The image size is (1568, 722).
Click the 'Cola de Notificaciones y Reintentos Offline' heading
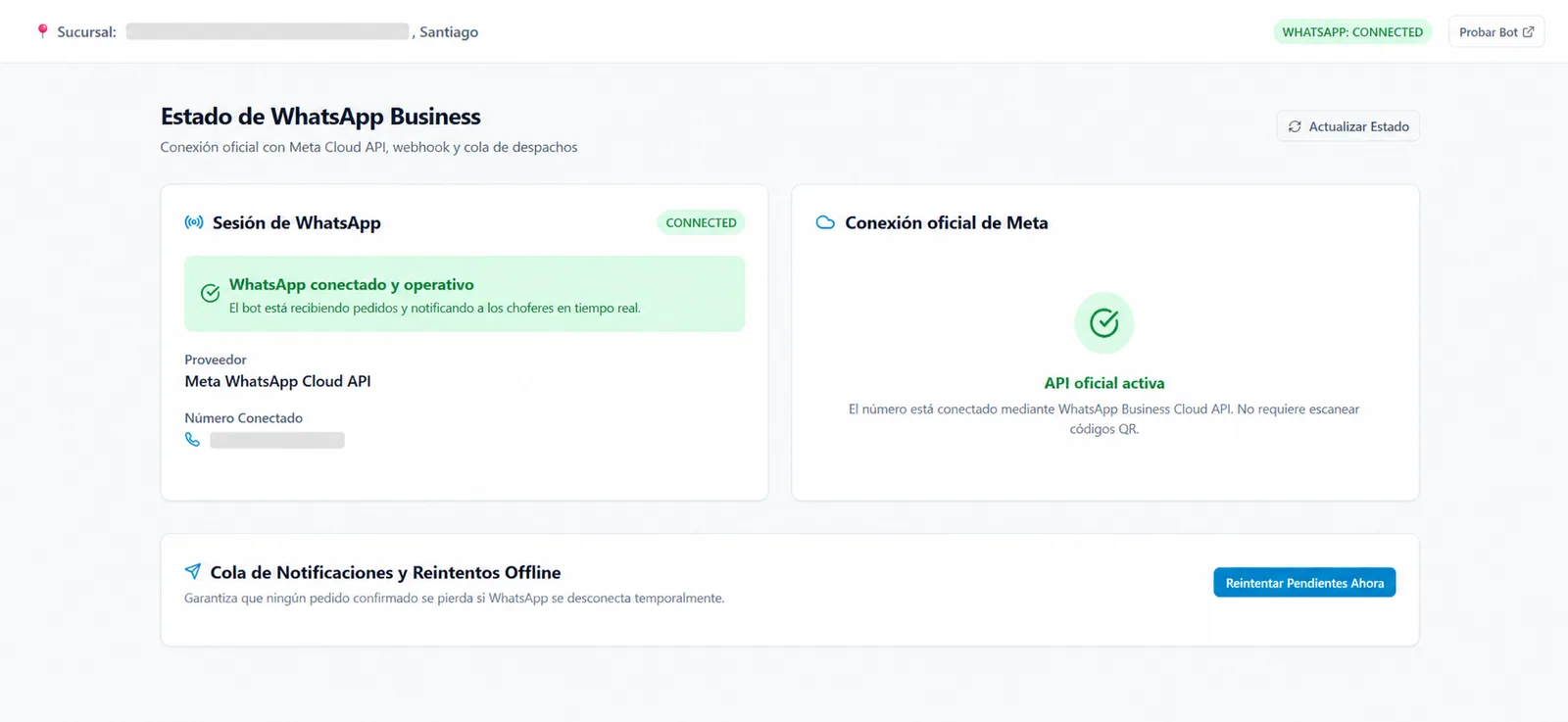click(385, 572)
